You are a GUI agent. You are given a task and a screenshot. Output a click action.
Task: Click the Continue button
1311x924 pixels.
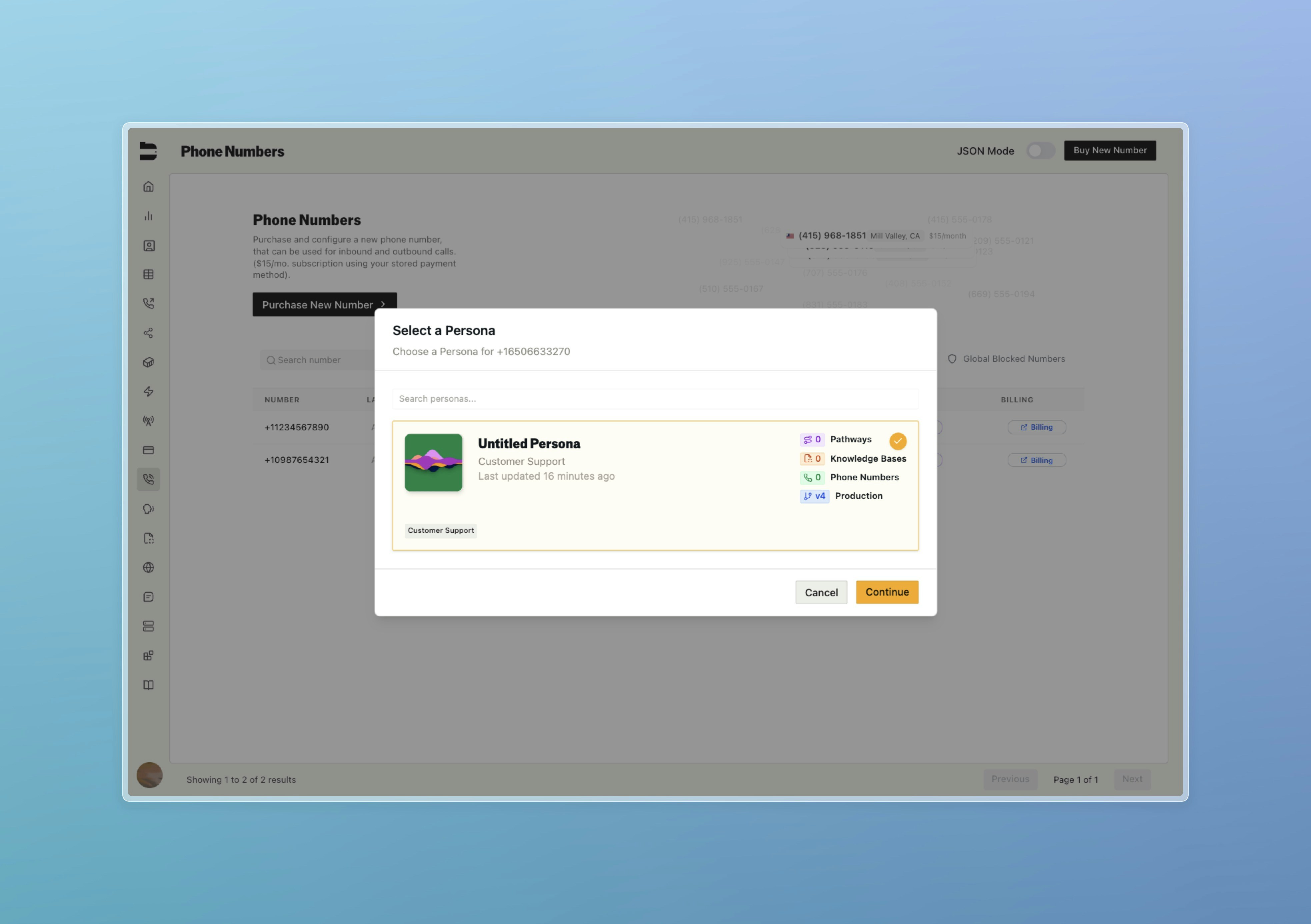point(887,592)
